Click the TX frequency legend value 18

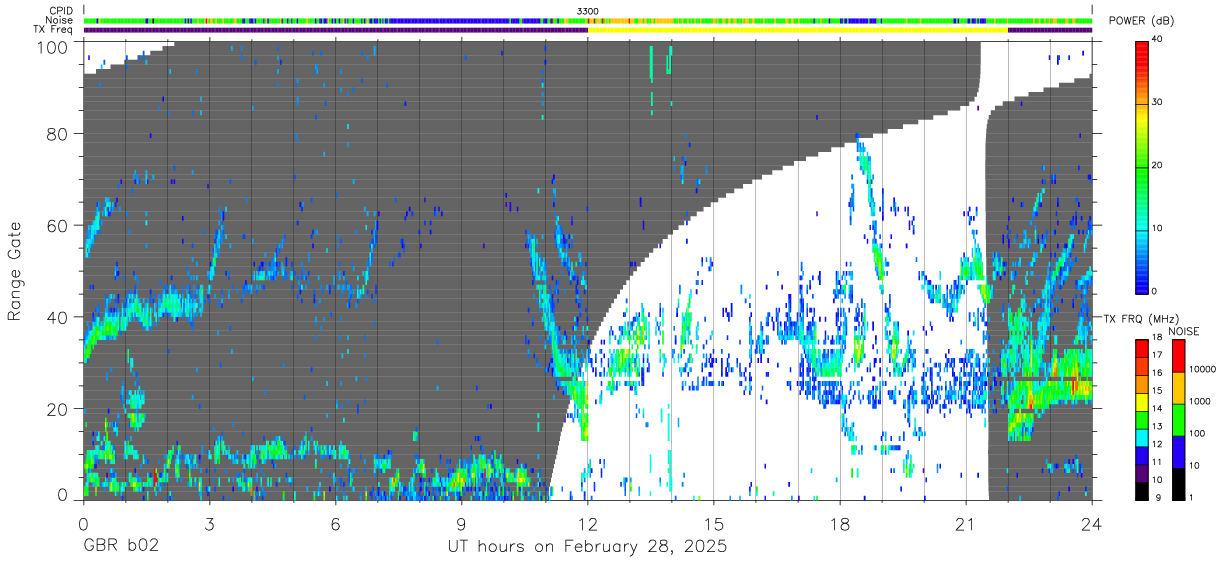coord(1157,339)
